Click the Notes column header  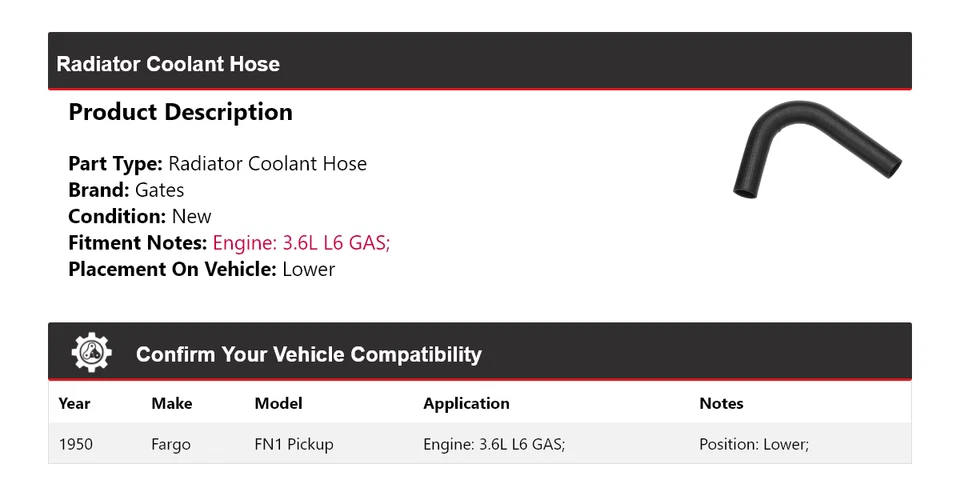click(x=721, y=403)
